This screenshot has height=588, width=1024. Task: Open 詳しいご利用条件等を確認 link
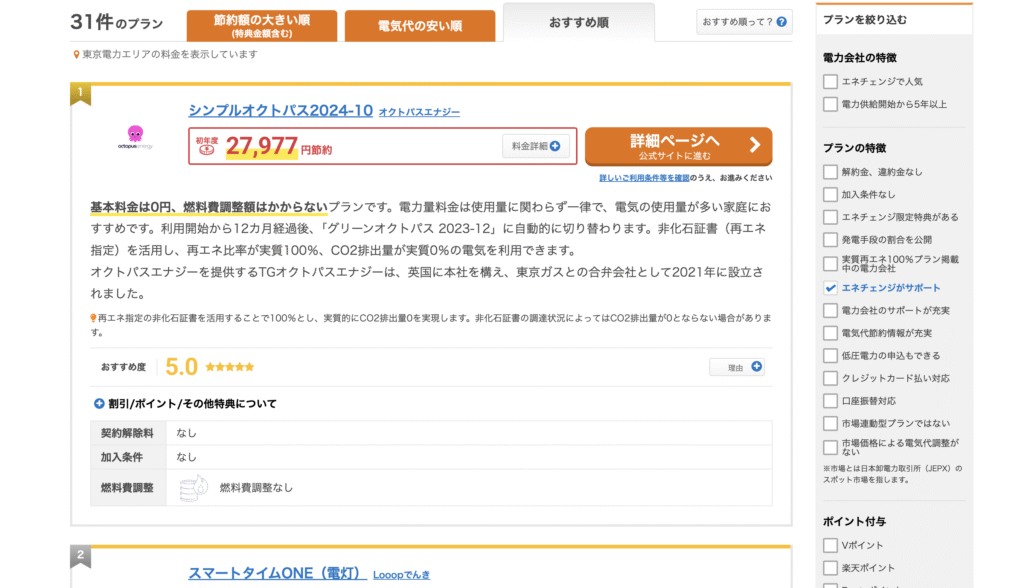pyautogui.click(x=644, y=178)
